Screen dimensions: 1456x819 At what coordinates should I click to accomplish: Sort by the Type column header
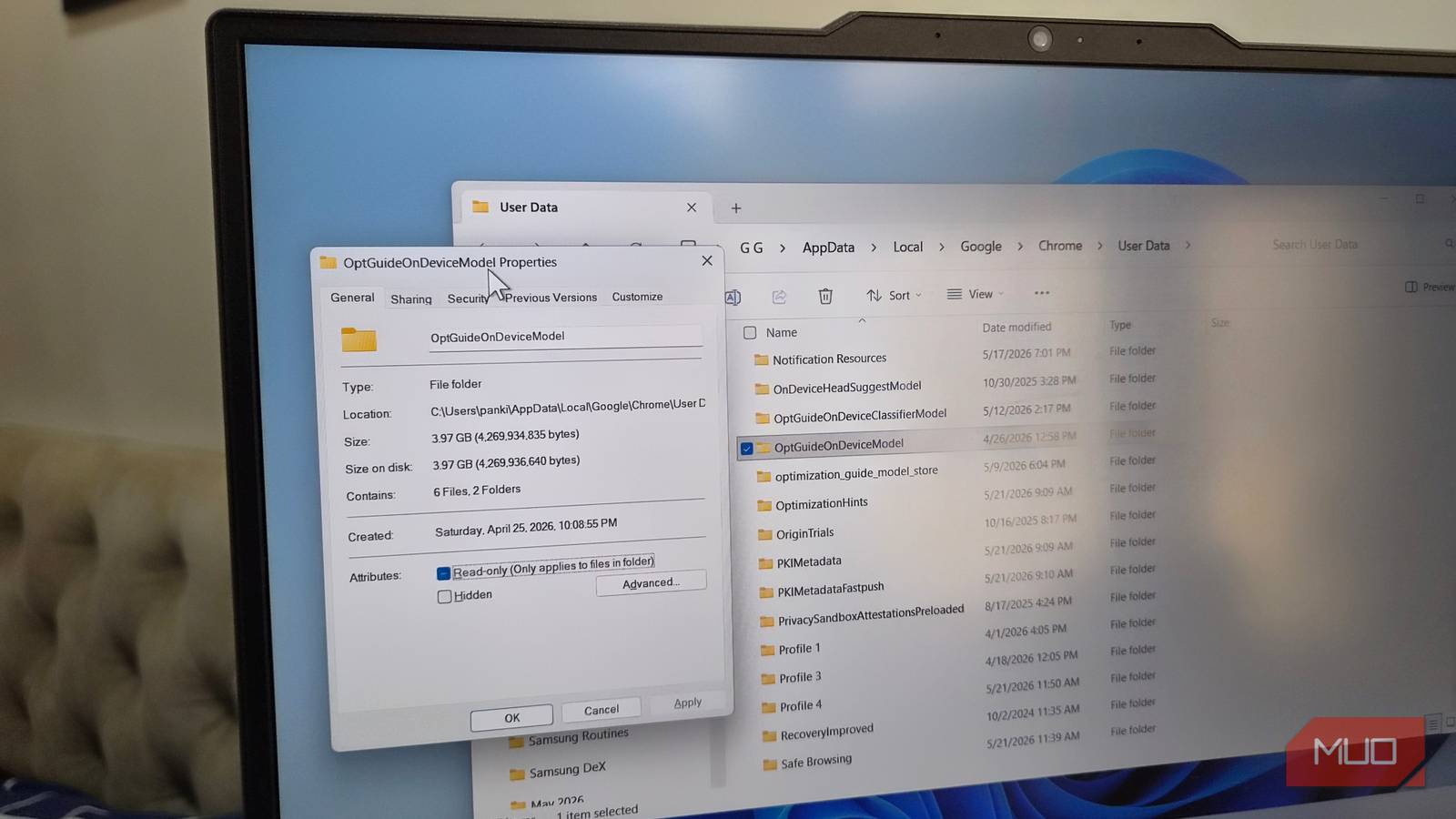tap(1120, 325)
